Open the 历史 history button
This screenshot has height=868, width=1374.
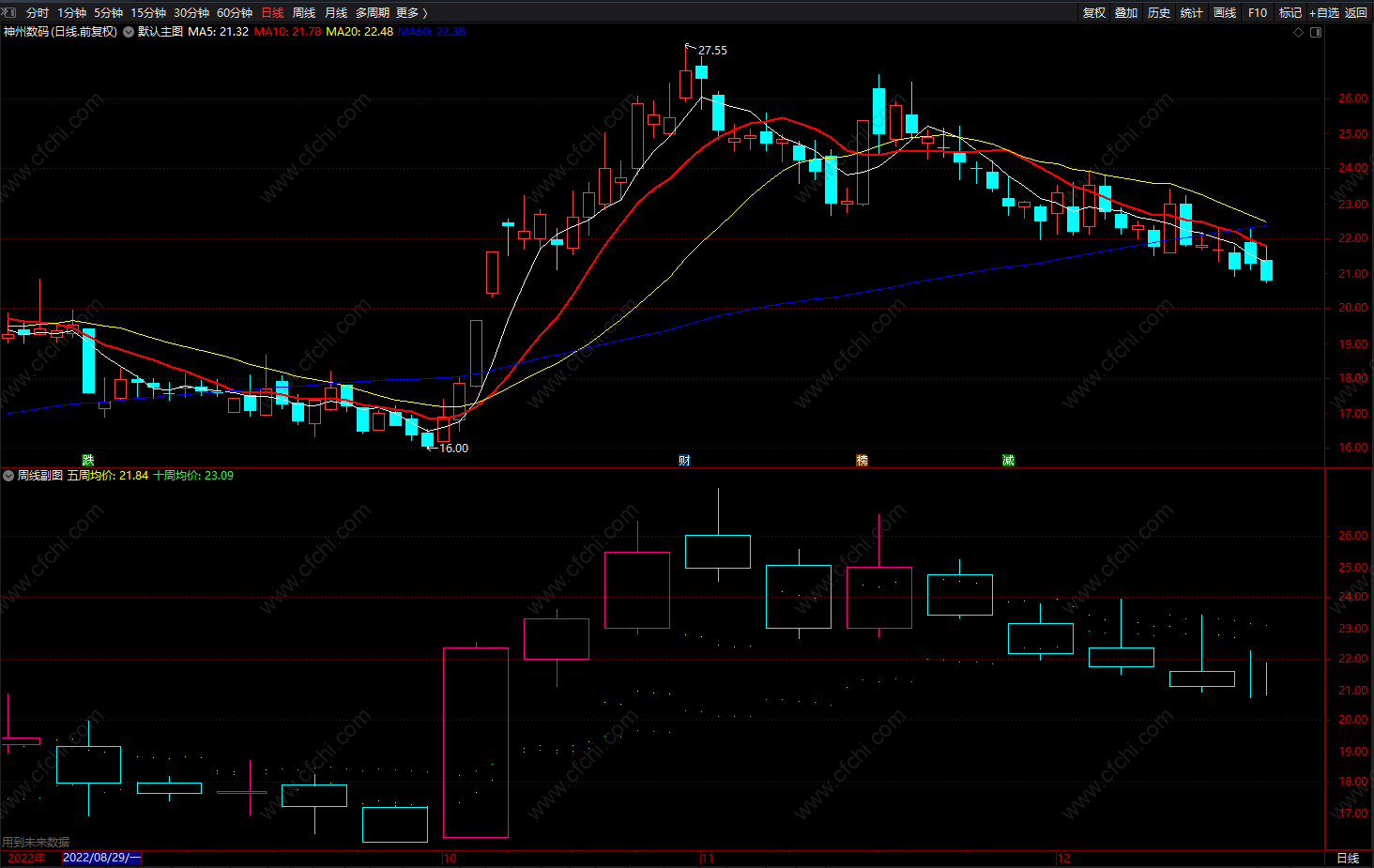1159,13
